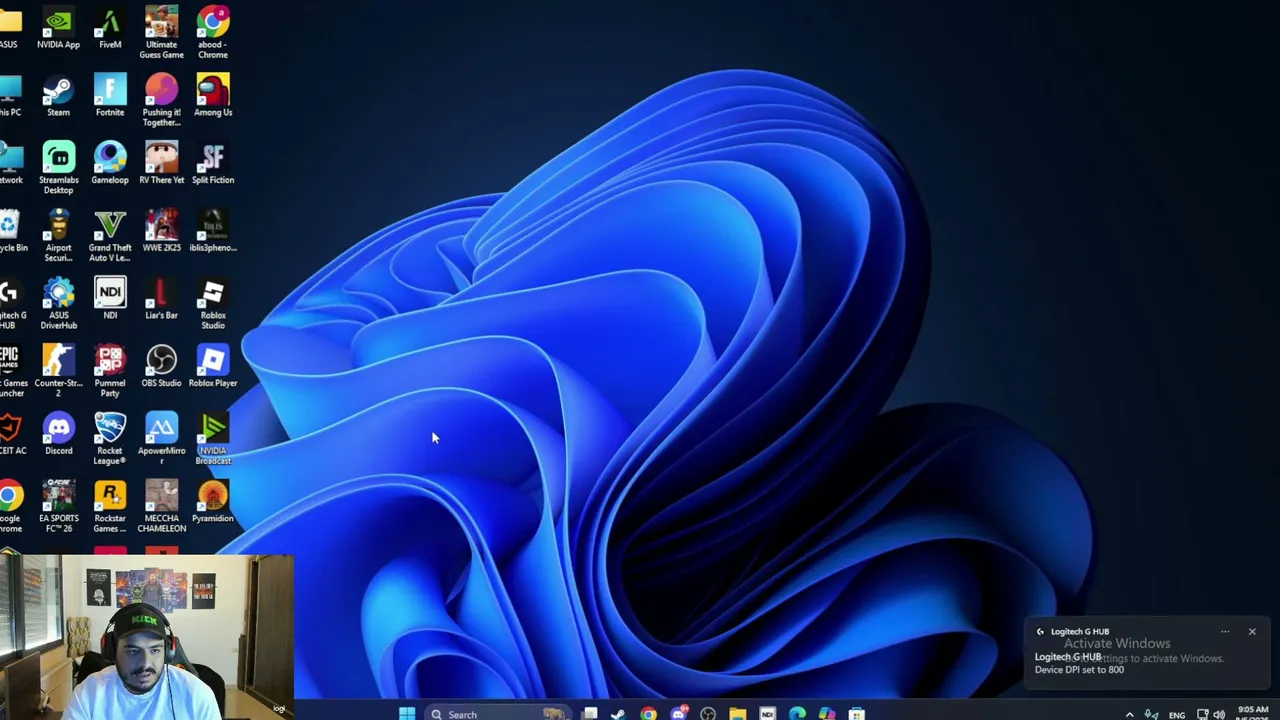Click the Airport Security desktop icon
Viewport: 1280px width, 720px height.
click(x=58, y=236)
